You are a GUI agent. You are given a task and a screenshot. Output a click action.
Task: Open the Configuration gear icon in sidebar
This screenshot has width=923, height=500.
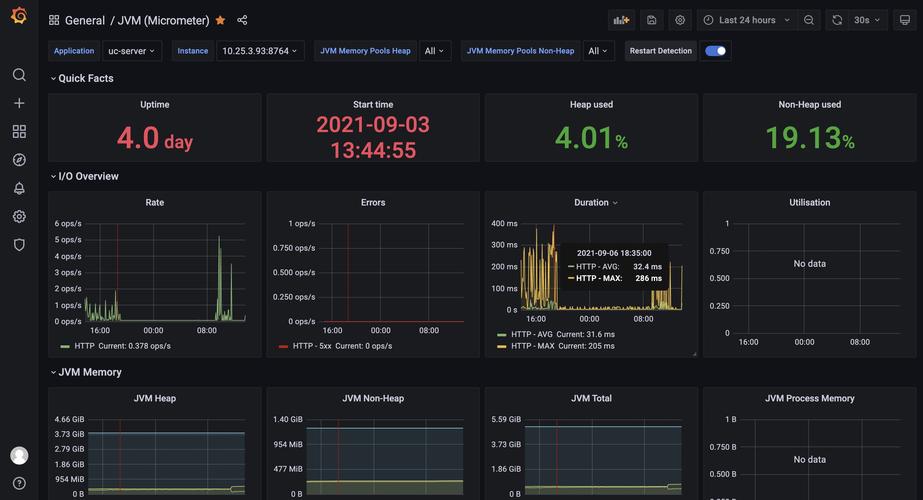[19, 216]
